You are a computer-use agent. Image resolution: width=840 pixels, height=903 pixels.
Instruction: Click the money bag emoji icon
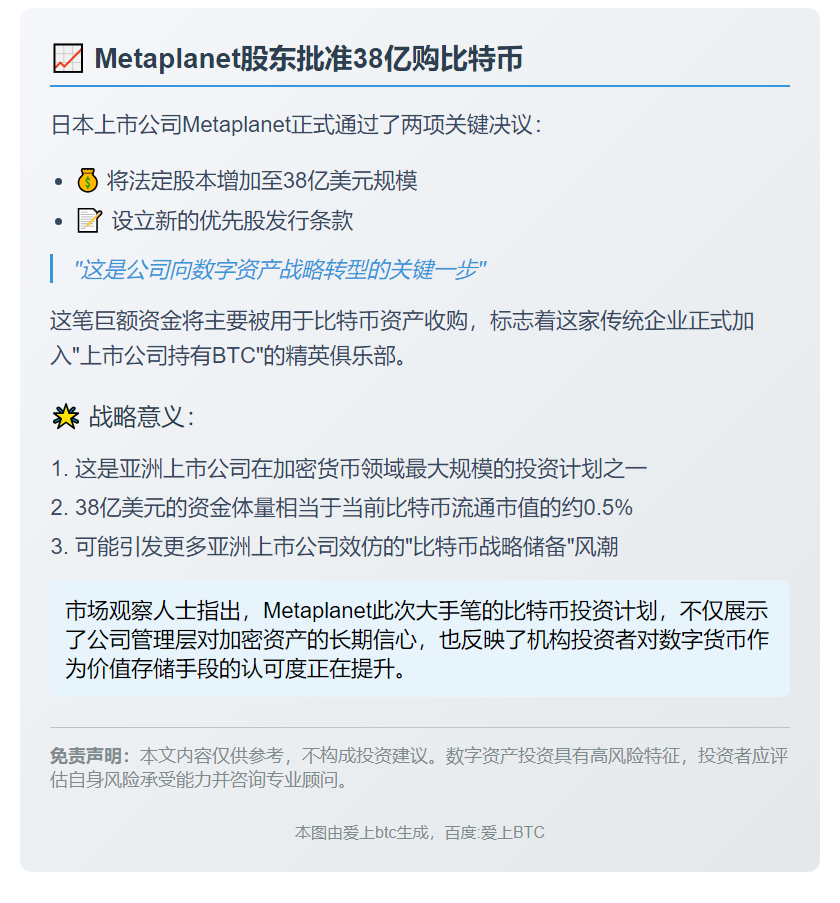[x=88, y=181]
